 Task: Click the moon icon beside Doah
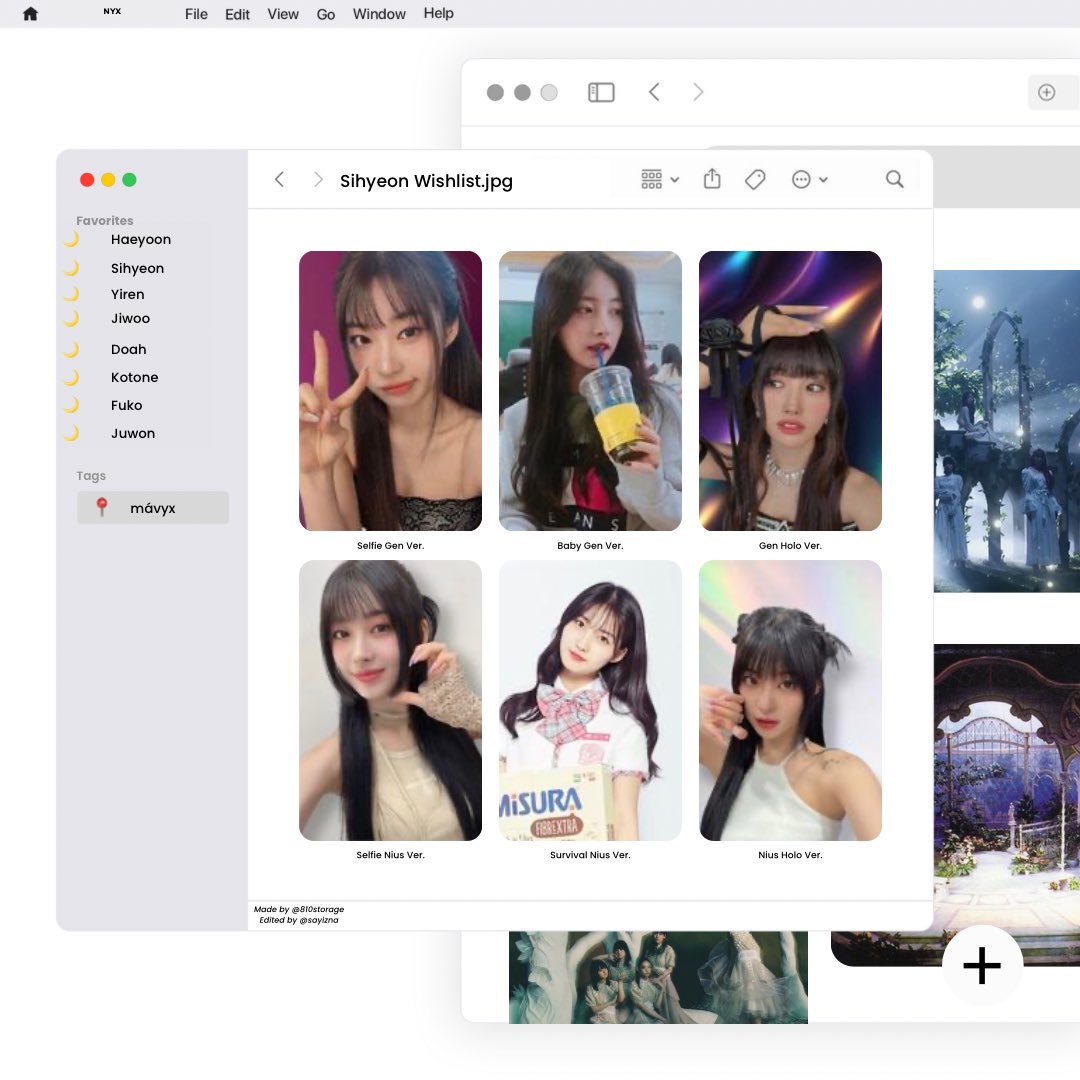coord(72,349)
